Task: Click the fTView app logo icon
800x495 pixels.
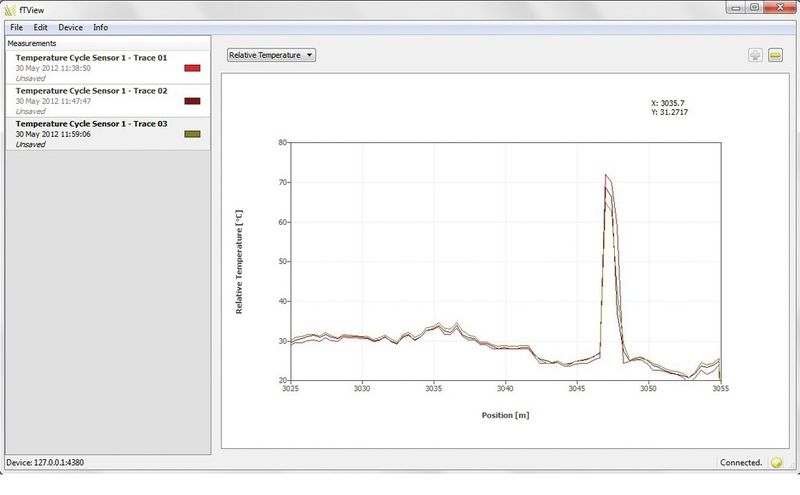Action: 10,8
